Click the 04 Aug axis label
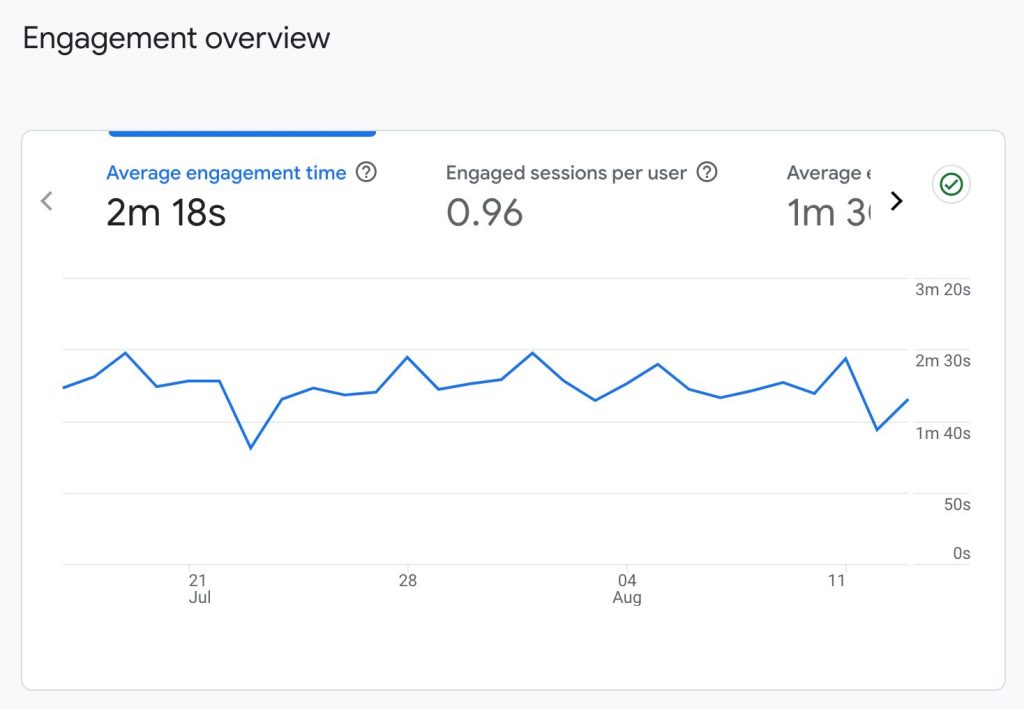 point(627,588)
